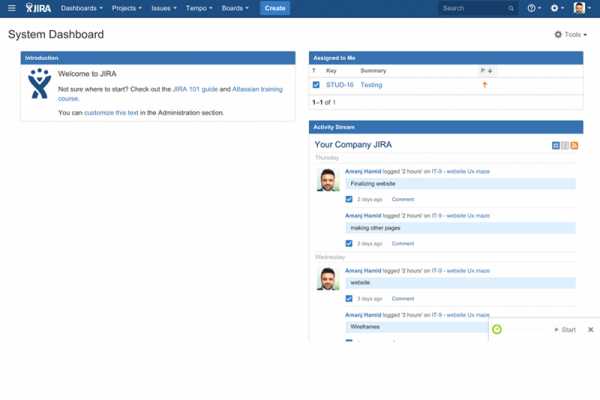Viewport: 600px width, 400px height.
Task: Click task icon under making other pages
Action: point(349,243)
